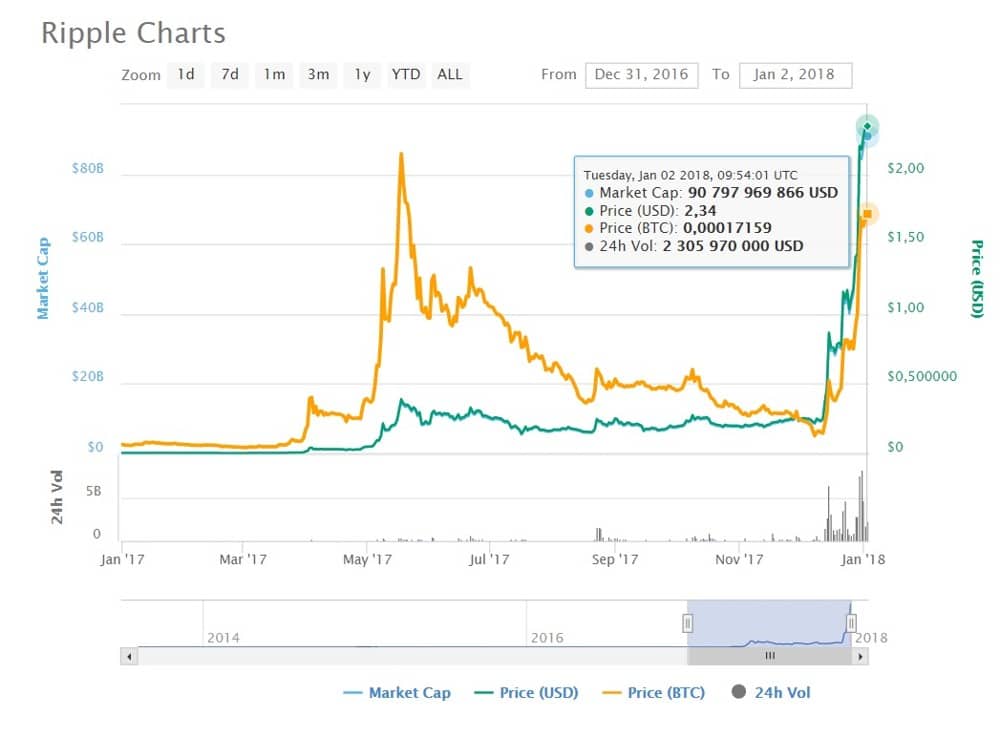Viewport: 1000px width, 737px height.
Task: Click the Jan '17 axis label
Action: point(122,560)
